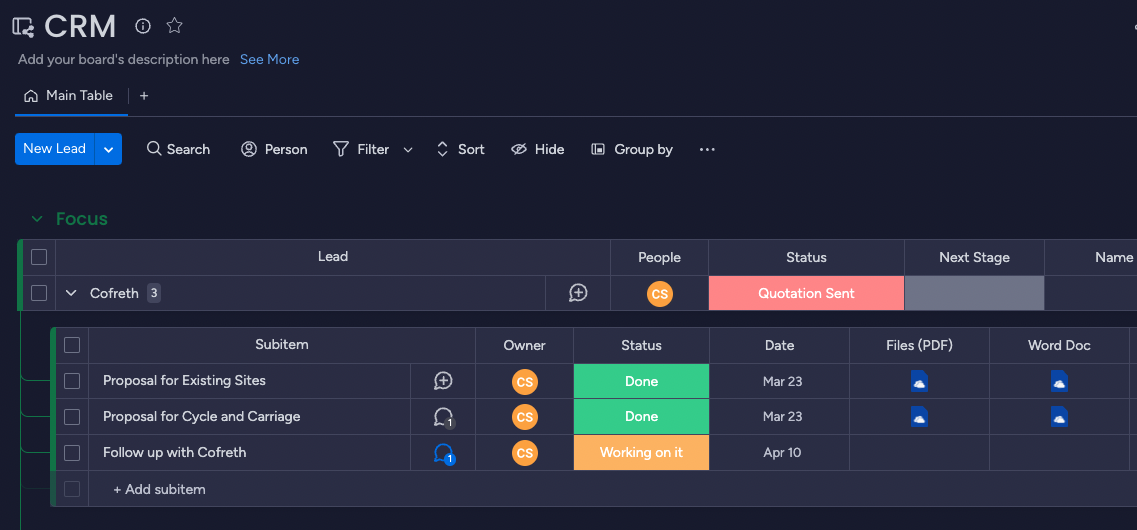
Task: Open conversation for Follow up with Cofreth
Action: point(443,453)
